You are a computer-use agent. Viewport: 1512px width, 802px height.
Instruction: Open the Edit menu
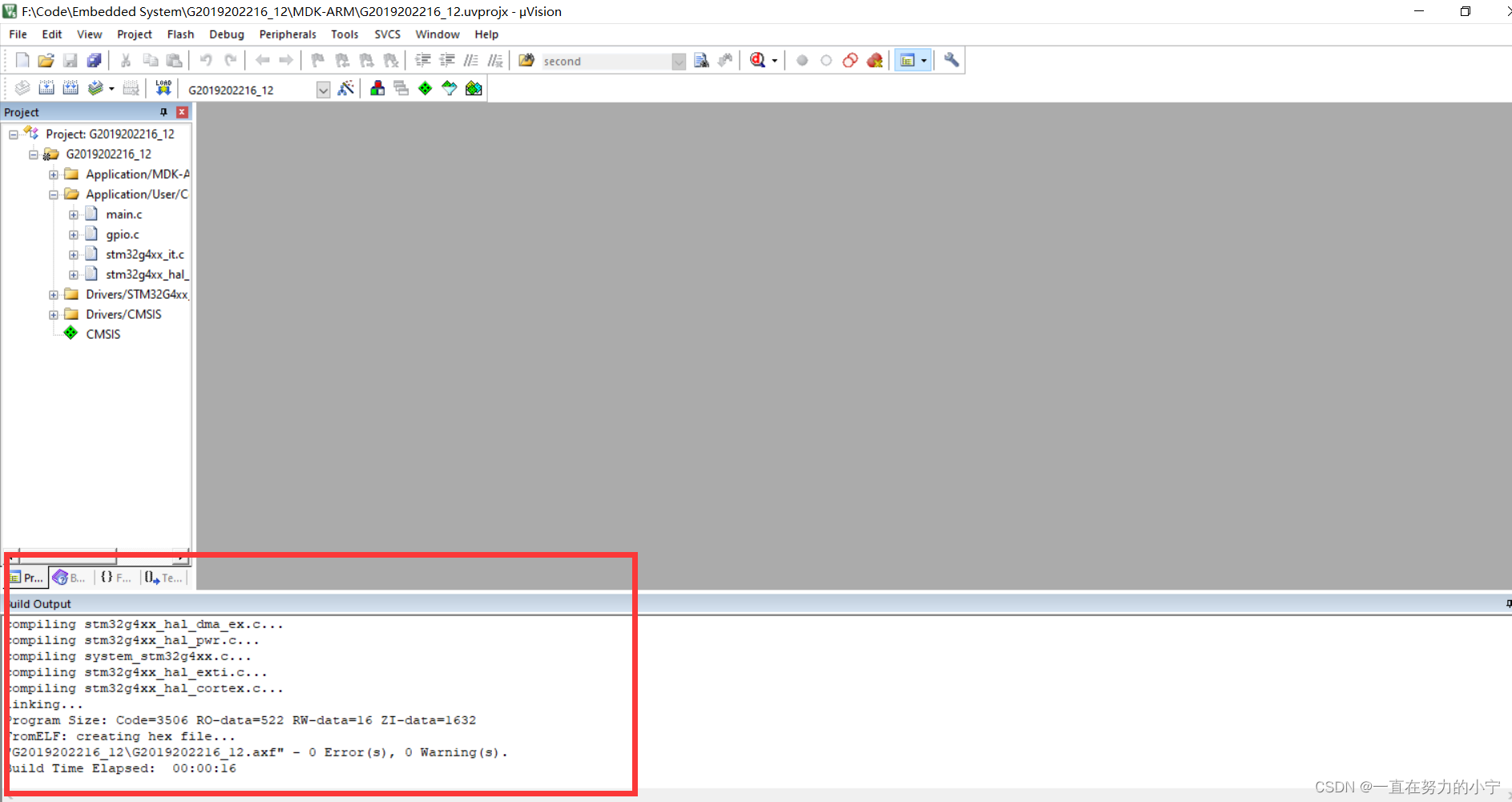click(52, 34)
